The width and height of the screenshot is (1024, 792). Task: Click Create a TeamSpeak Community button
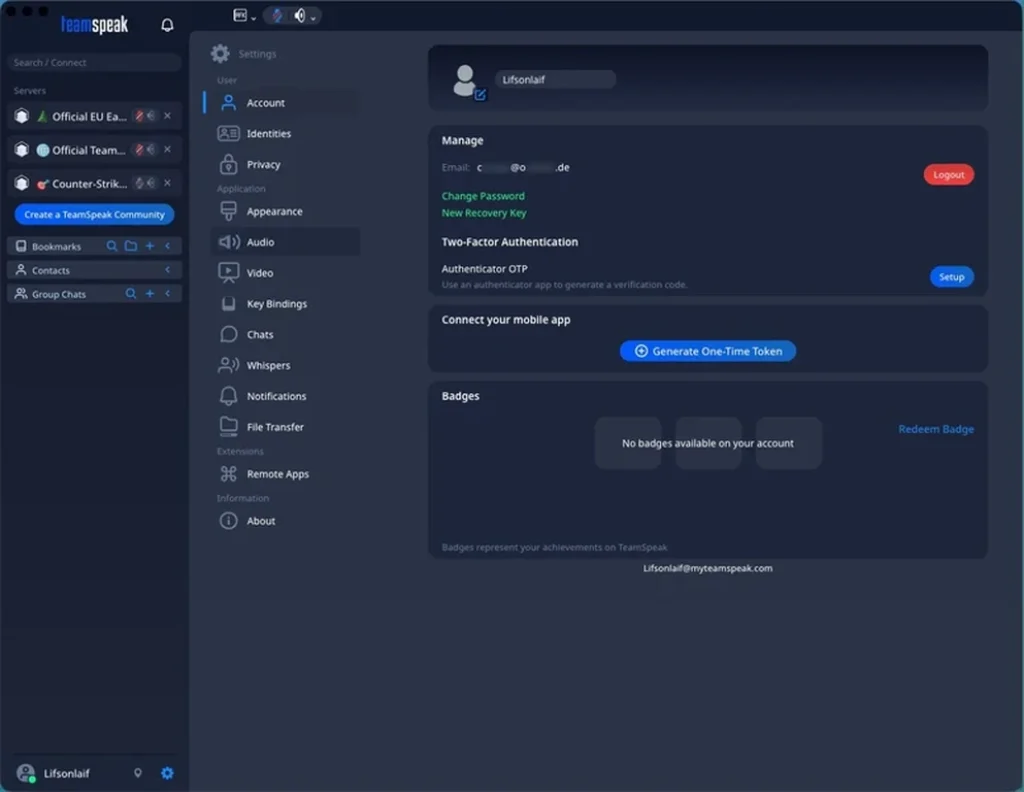pyautogui.click(x=94, y=214)
